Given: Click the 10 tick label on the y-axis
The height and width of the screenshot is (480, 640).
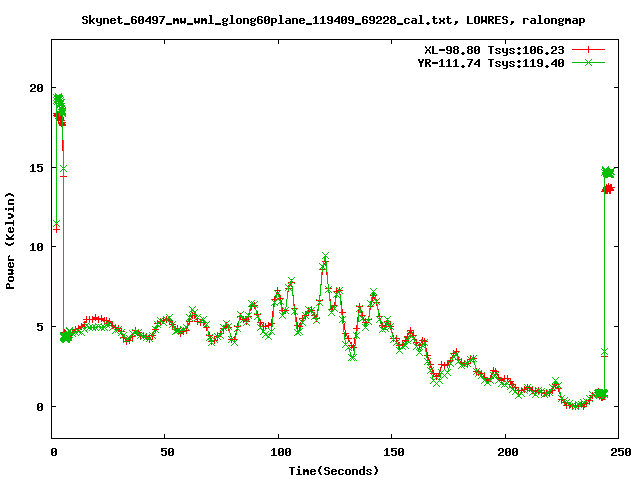Looking at the screenshot, I should [35, 247].
